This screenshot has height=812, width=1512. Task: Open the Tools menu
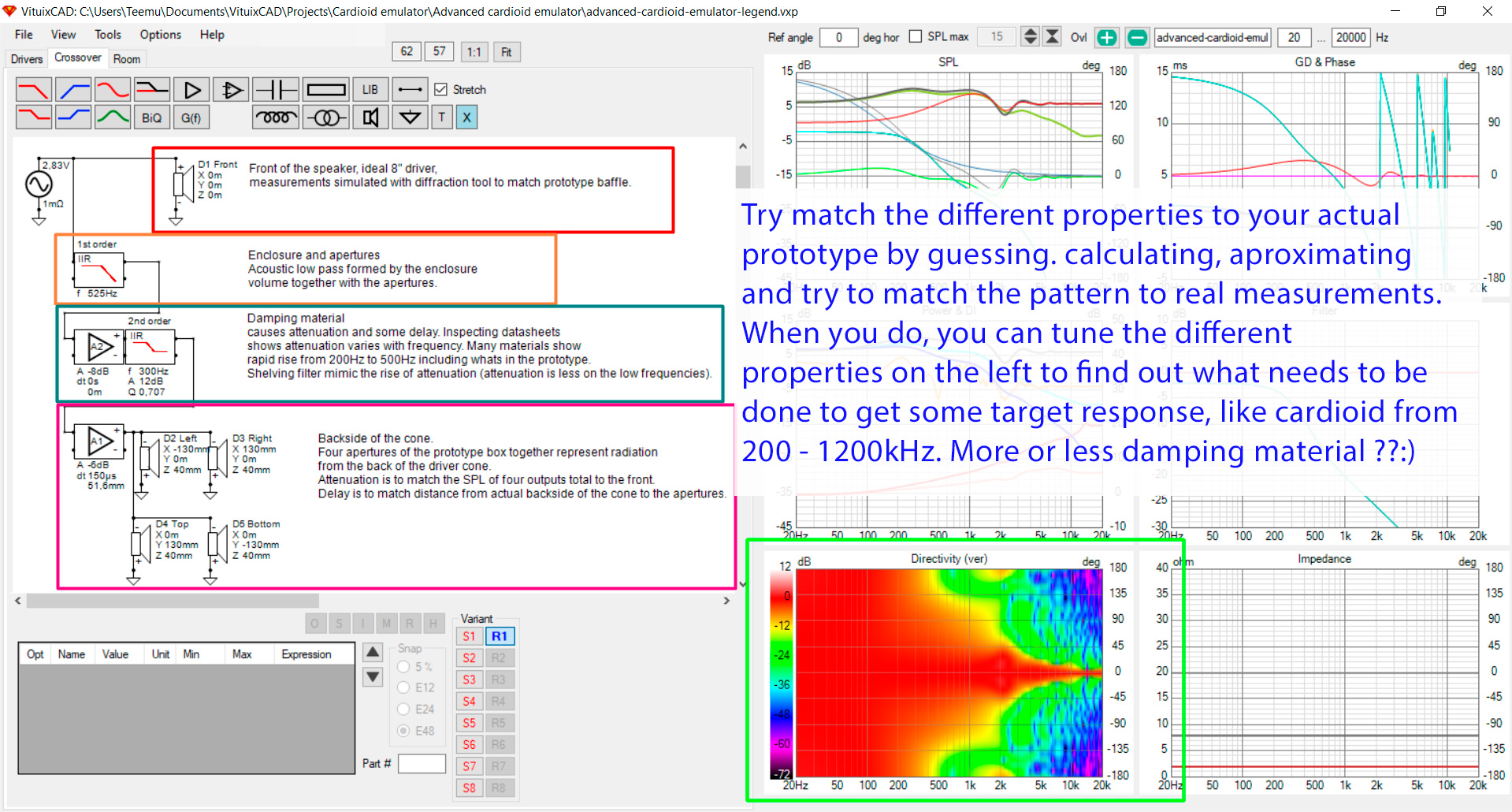click(108, 35)
